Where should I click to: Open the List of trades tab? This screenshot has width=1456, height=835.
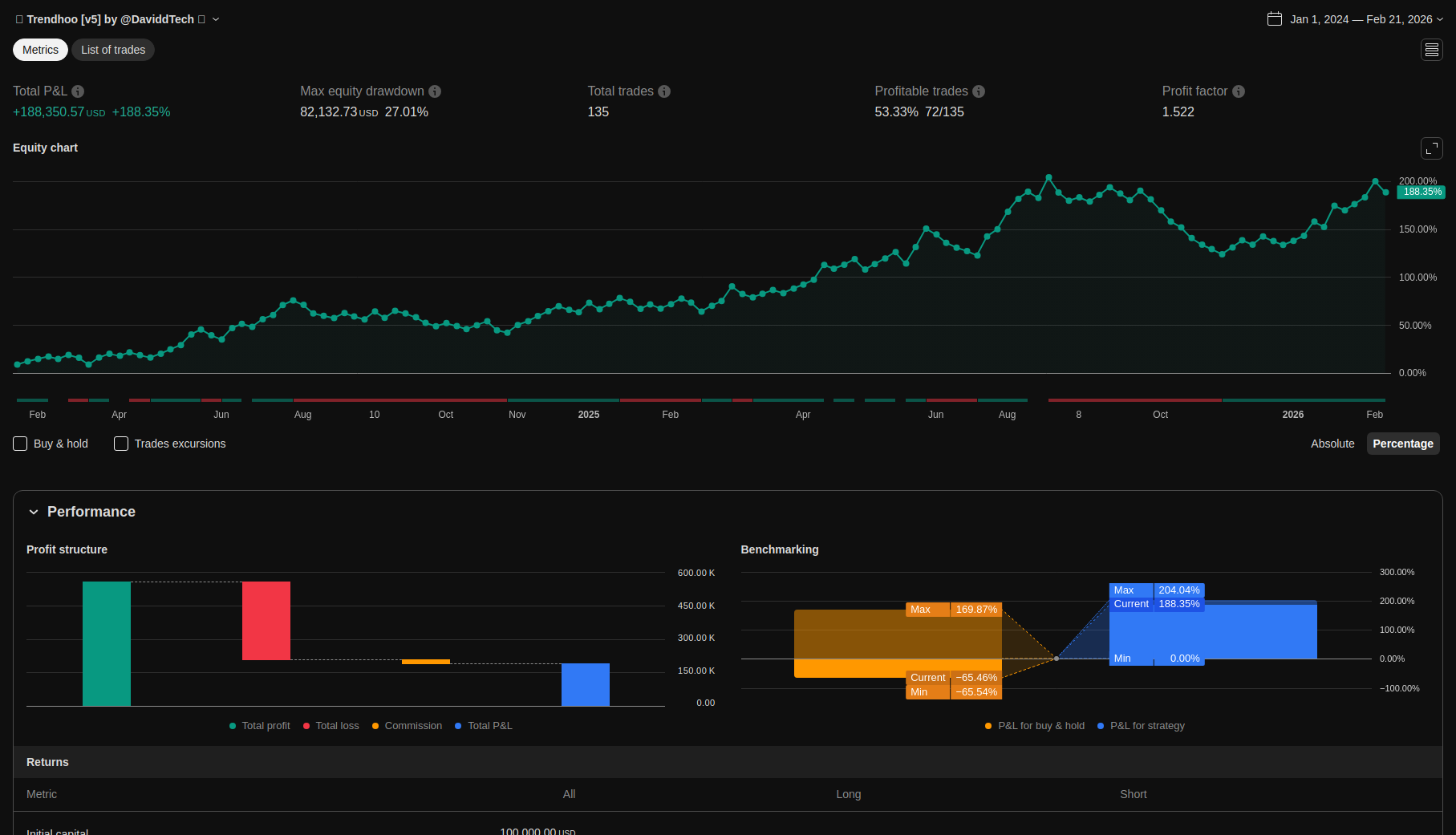click(113, 50)
